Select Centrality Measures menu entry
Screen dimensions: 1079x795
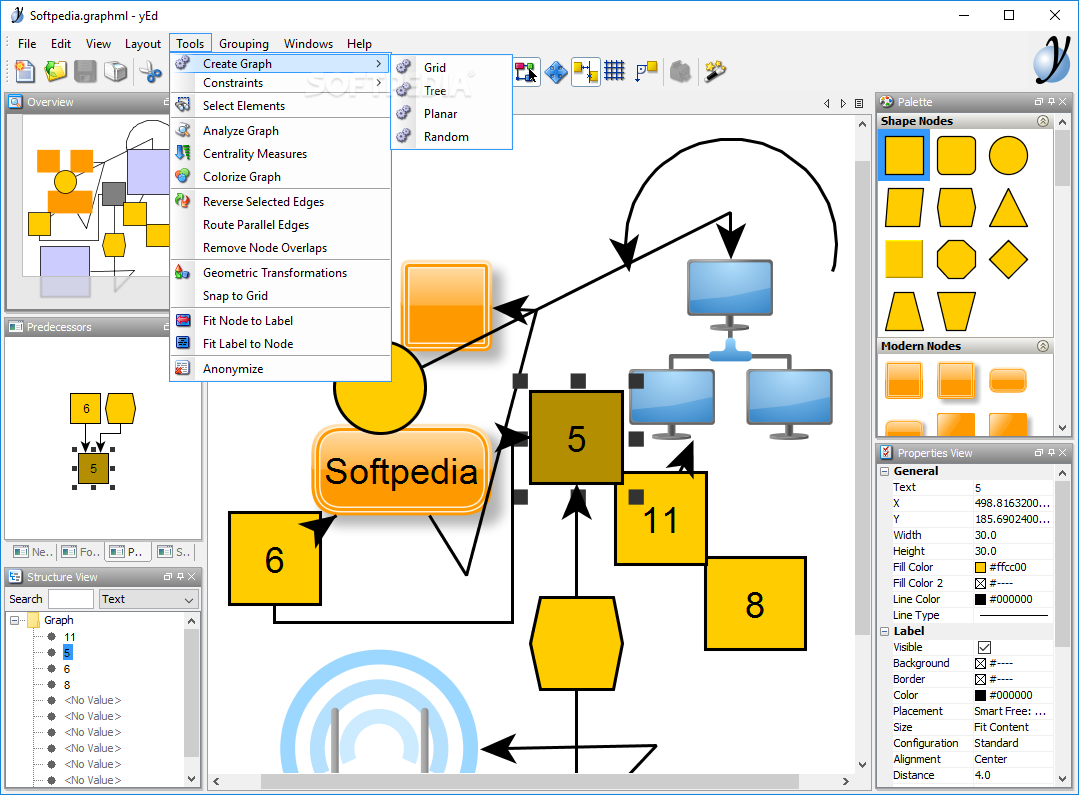tap(280, 153)
